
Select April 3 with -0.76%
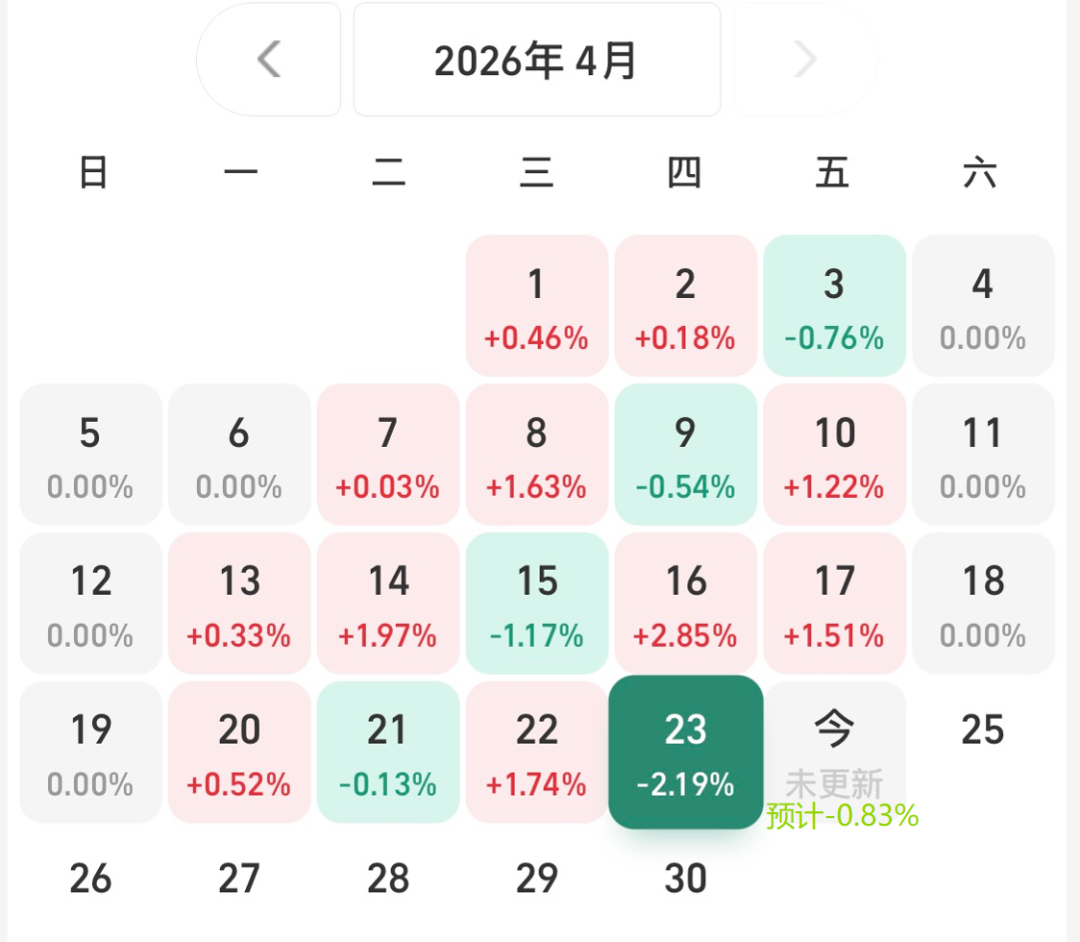834,306
